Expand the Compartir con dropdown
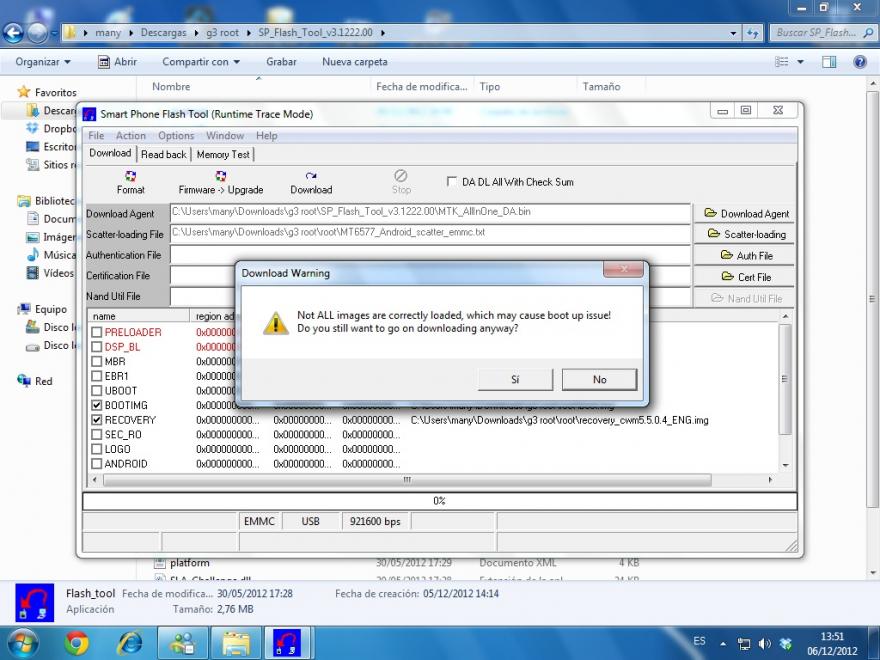880x660 pixels. [201, 62]
